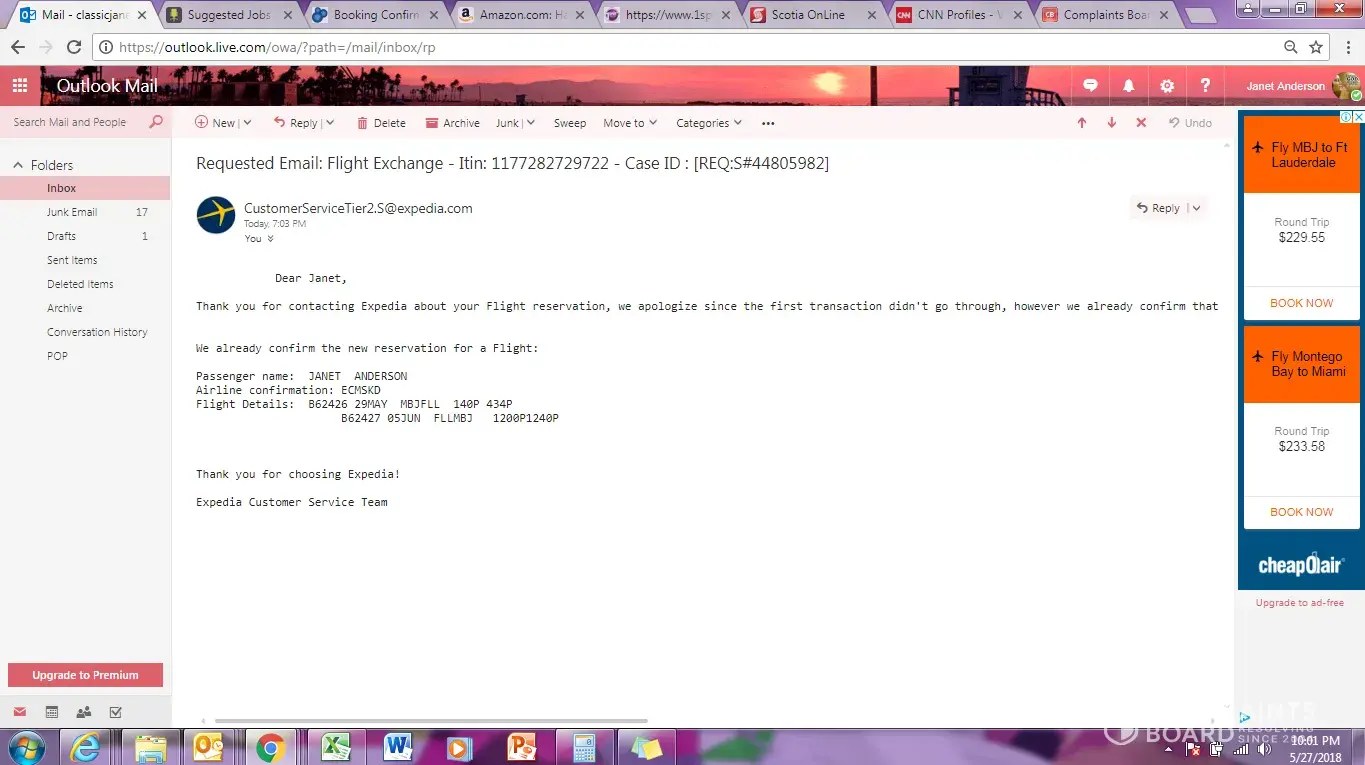Click the horizontal scrollbar under the email
This screenshot has width=1365, height=765.
(431, 720)
